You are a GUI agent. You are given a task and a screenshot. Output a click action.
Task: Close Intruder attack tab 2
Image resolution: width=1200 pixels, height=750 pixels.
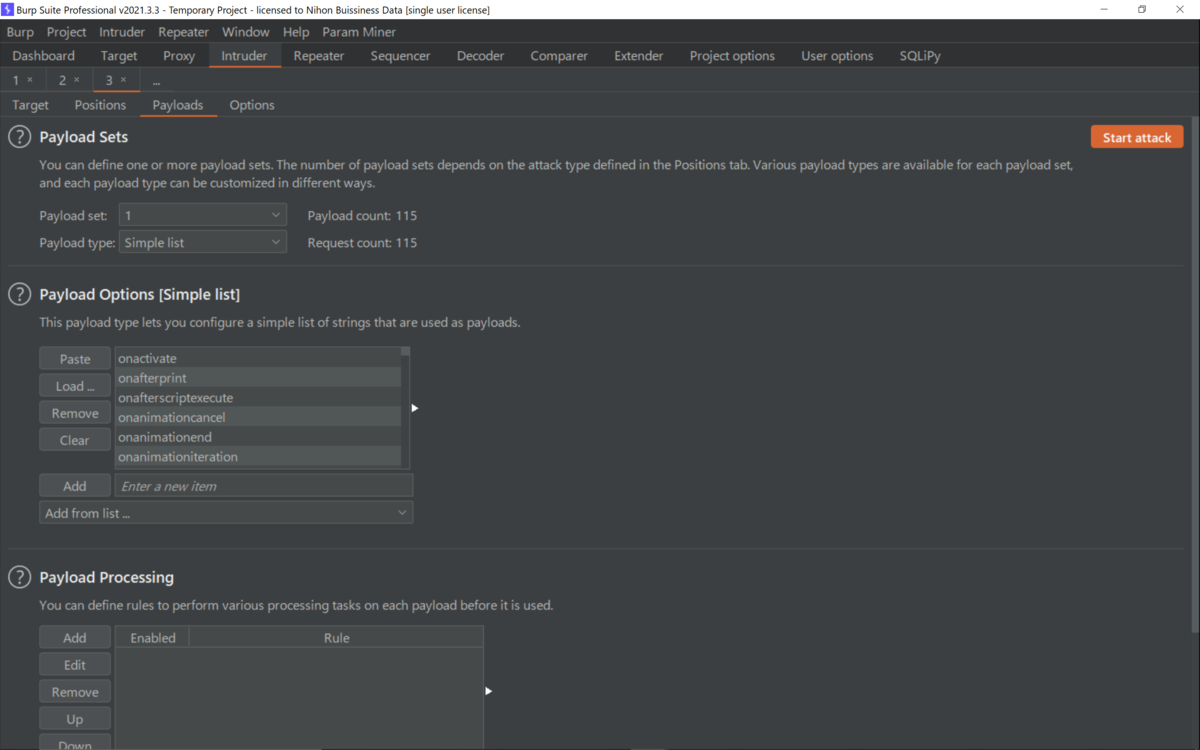(x=77, y=80)
